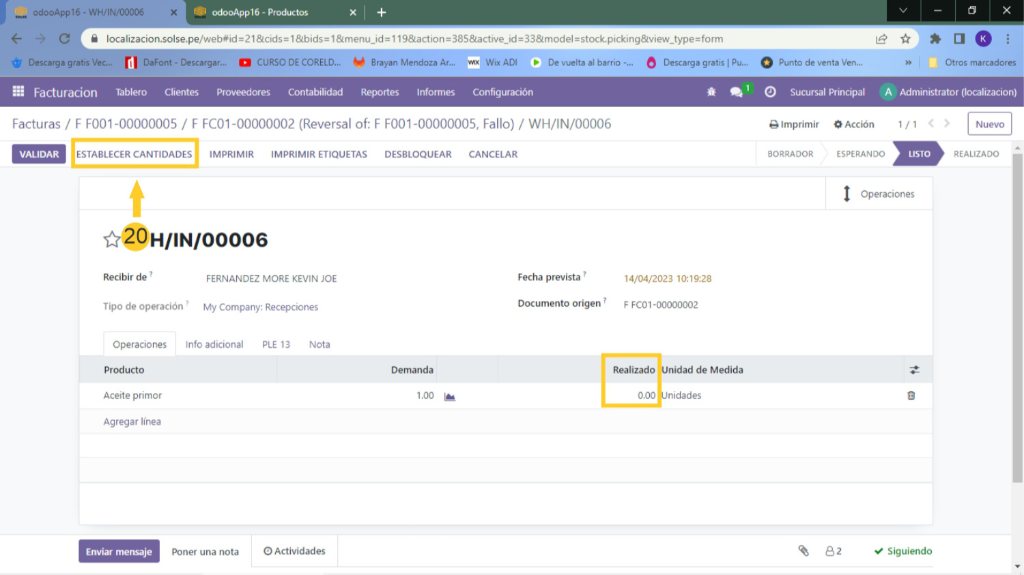
Task: Open the Odoo apps grid menu
Action: coord(18,92)
